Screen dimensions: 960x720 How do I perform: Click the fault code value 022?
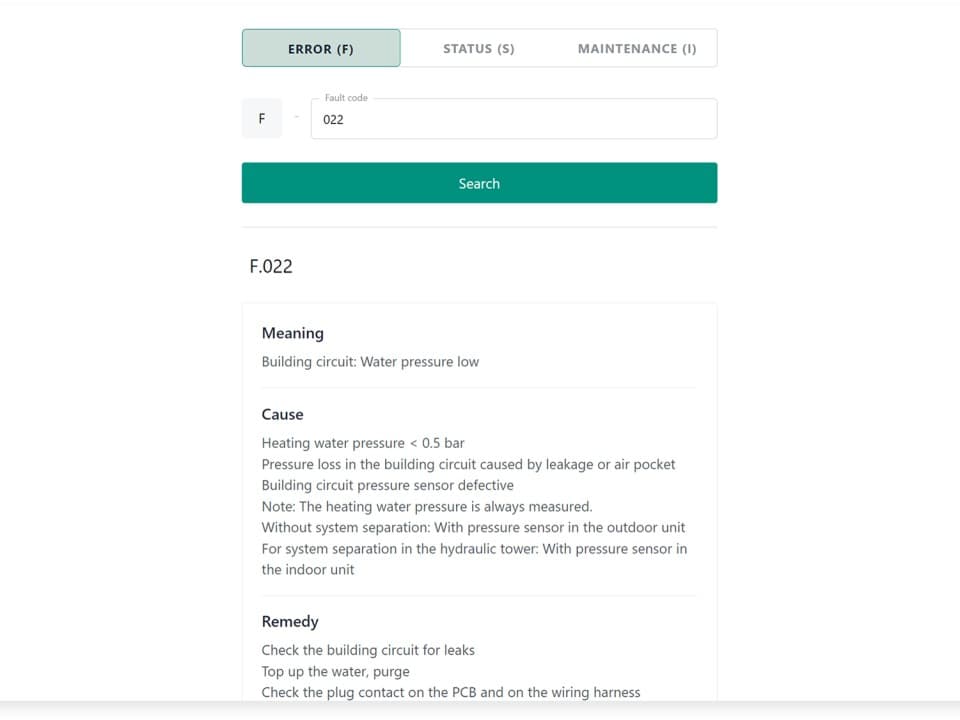[332, 120]
